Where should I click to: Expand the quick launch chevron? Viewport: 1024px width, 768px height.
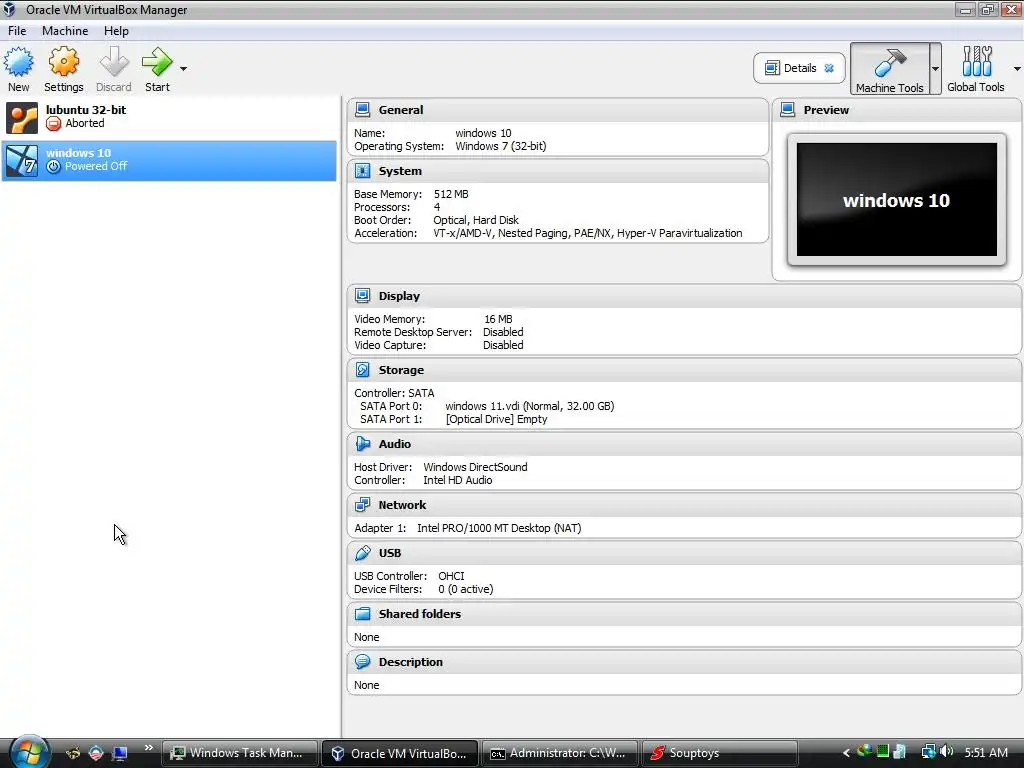149,748
